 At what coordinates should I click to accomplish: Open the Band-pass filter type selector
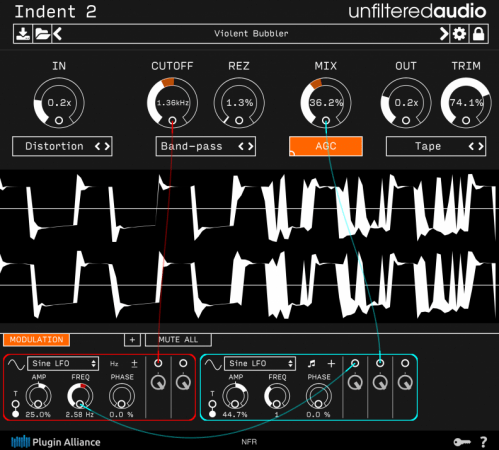tap(206, 146)
